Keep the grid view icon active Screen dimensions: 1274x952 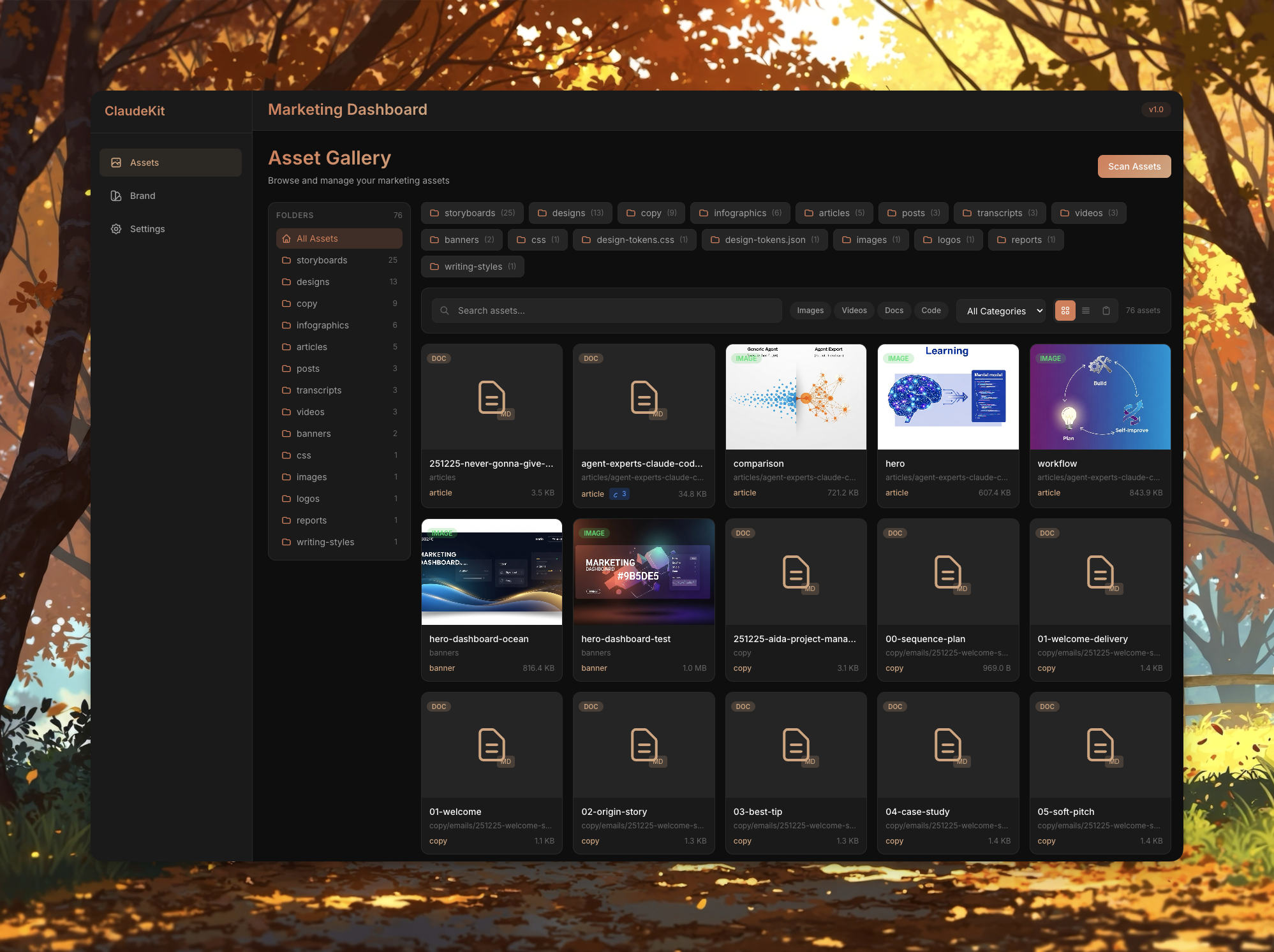pyautogui.click(x=1065, y=311)
